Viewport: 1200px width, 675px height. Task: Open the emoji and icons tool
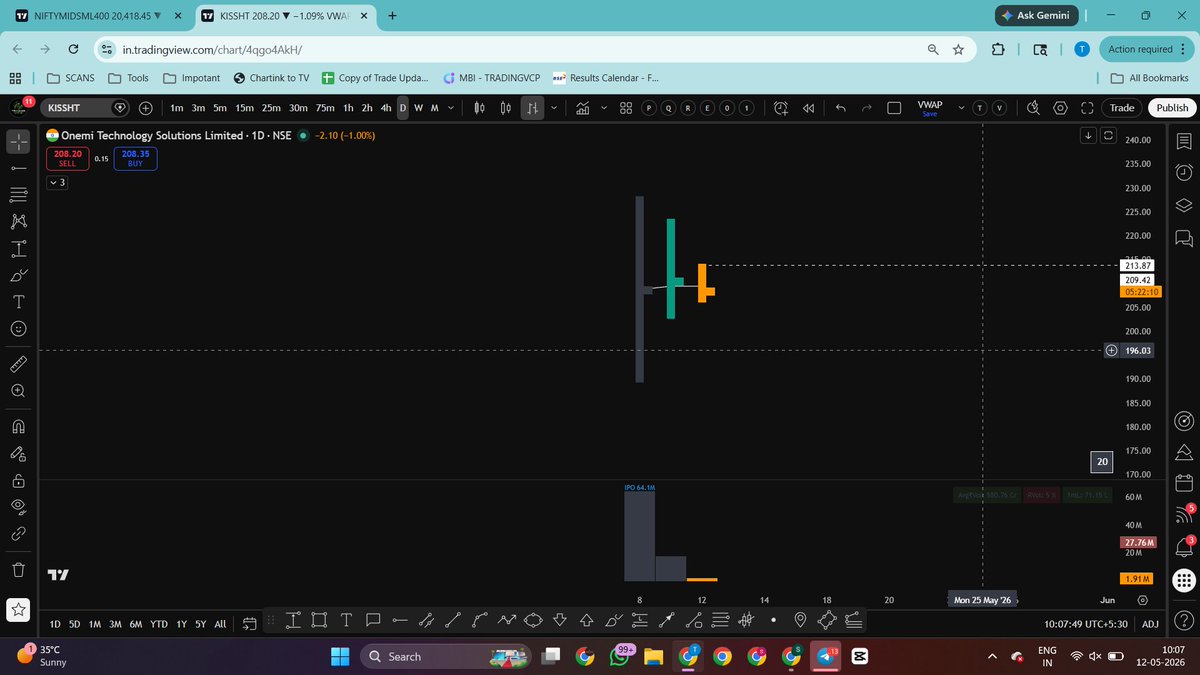point(18,328)
